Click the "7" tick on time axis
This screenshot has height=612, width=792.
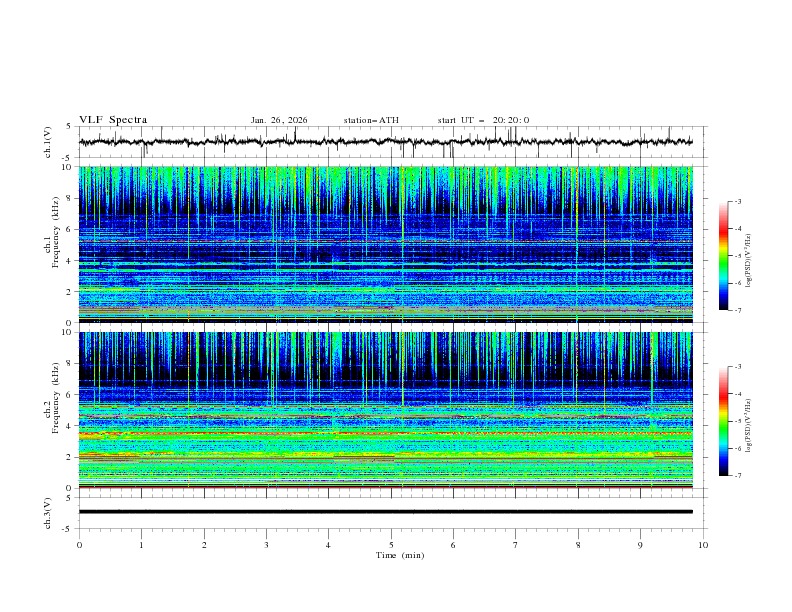pos(516,545)
